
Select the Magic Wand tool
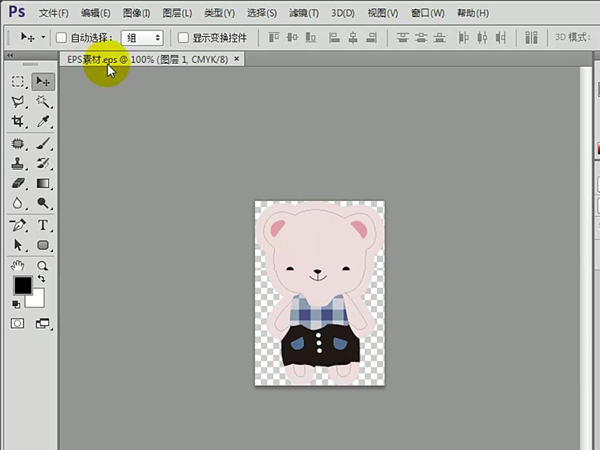(x=43, y=102)
